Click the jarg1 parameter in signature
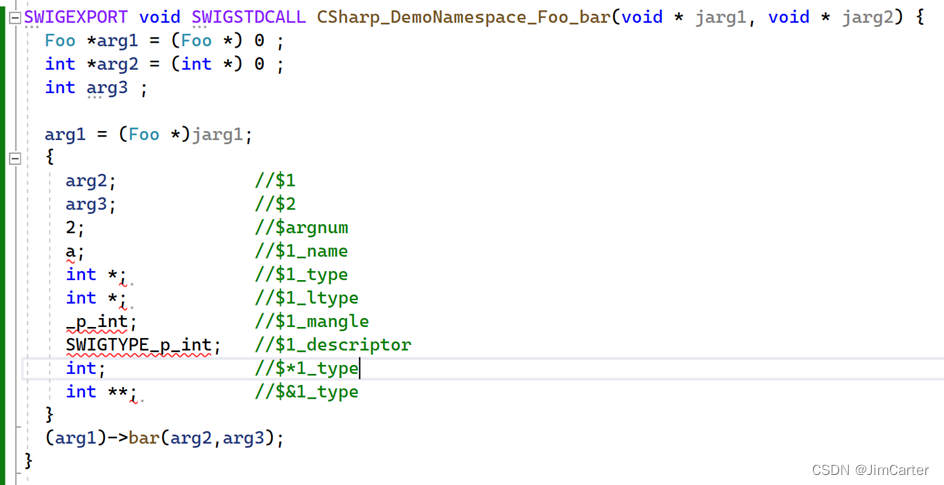 (x=721, y=17)
